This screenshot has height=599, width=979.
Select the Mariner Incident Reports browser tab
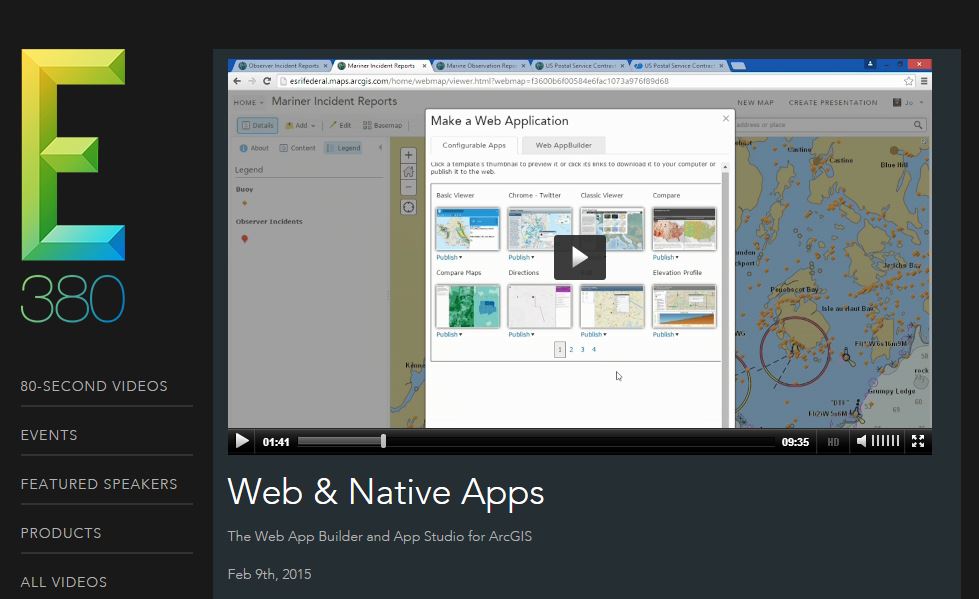[381, 66]
